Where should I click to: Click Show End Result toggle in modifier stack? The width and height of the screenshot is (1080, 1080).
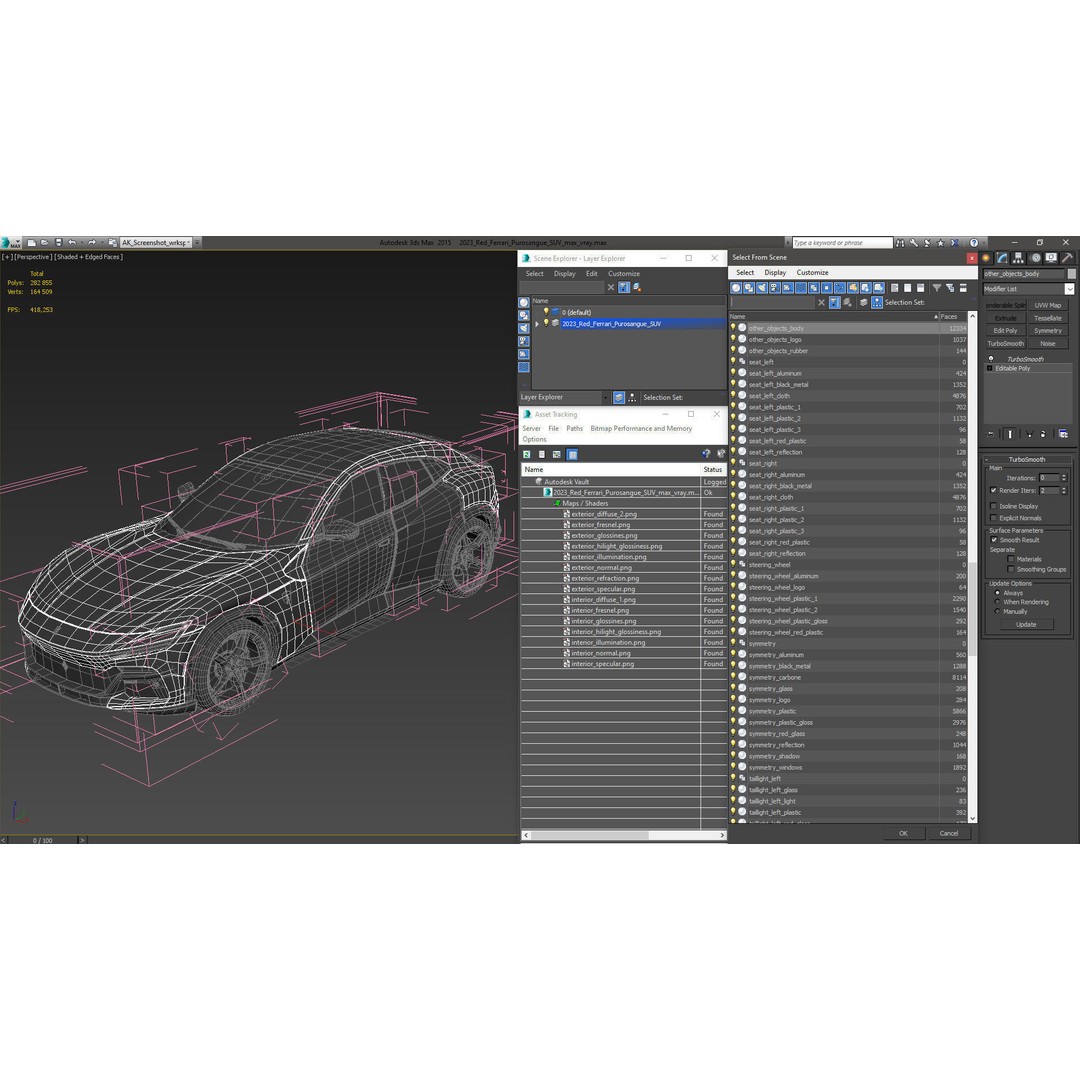point(1010,434)
